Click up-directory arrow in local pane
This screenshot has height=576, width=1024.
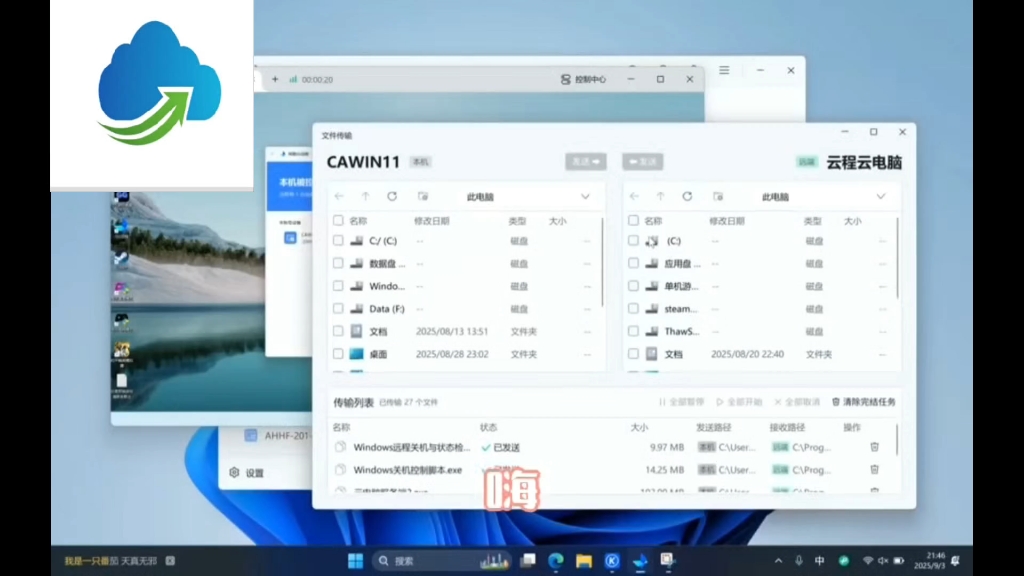[x=366, y=197]
